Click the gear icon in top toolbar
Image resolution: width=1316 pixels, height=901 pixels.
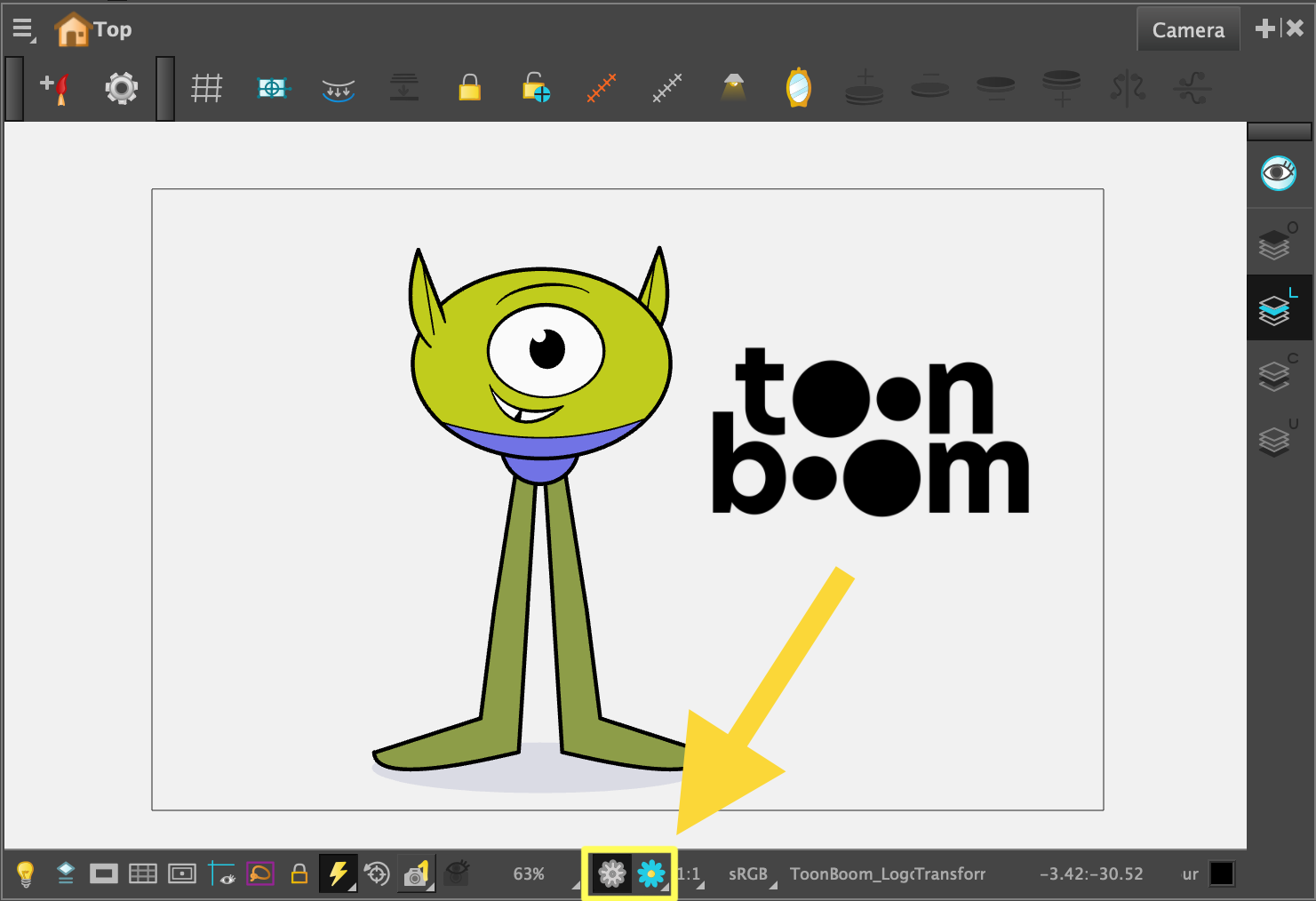click(x=122, y=88)
